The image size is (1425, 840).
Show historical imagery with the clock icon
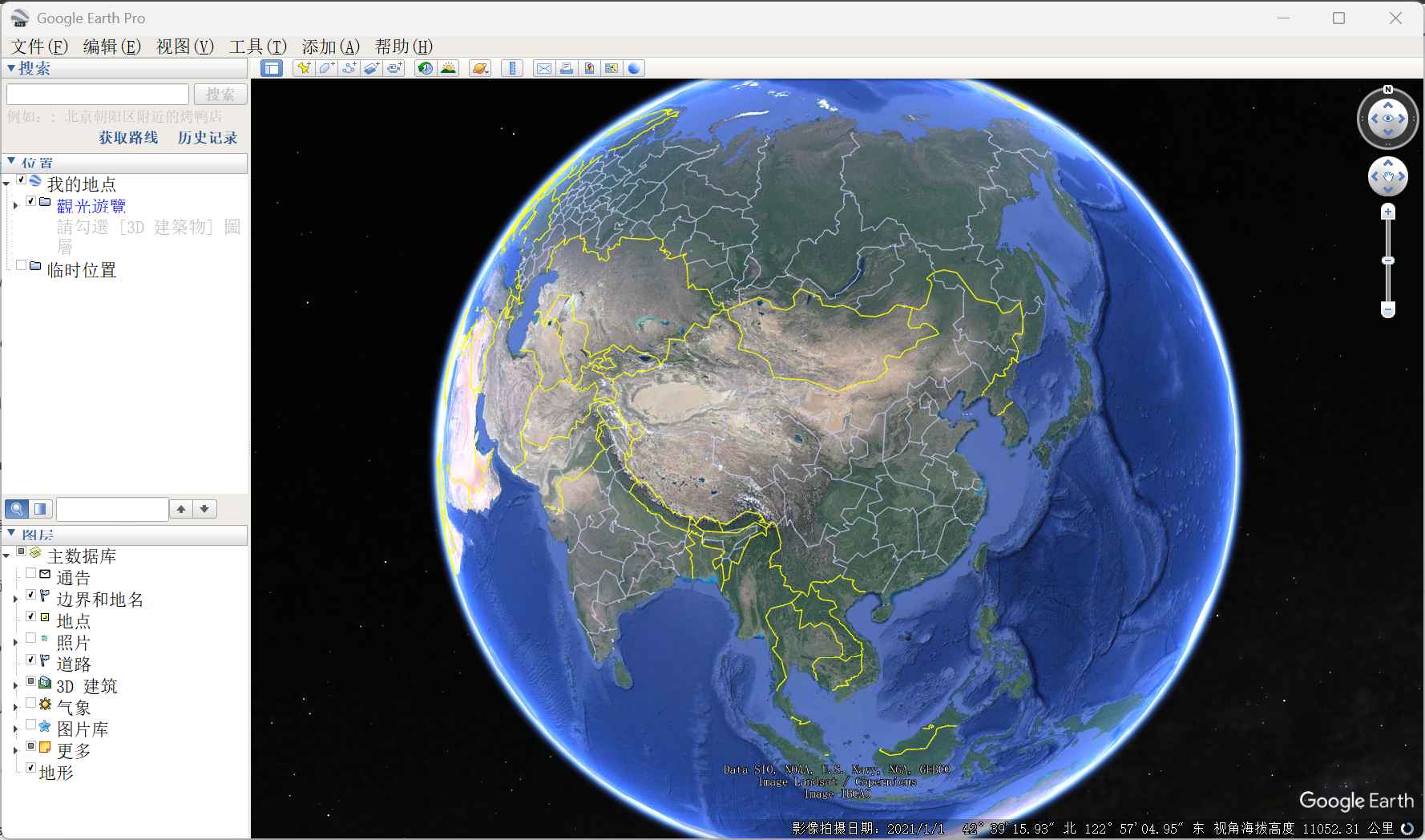pos(425,68)
